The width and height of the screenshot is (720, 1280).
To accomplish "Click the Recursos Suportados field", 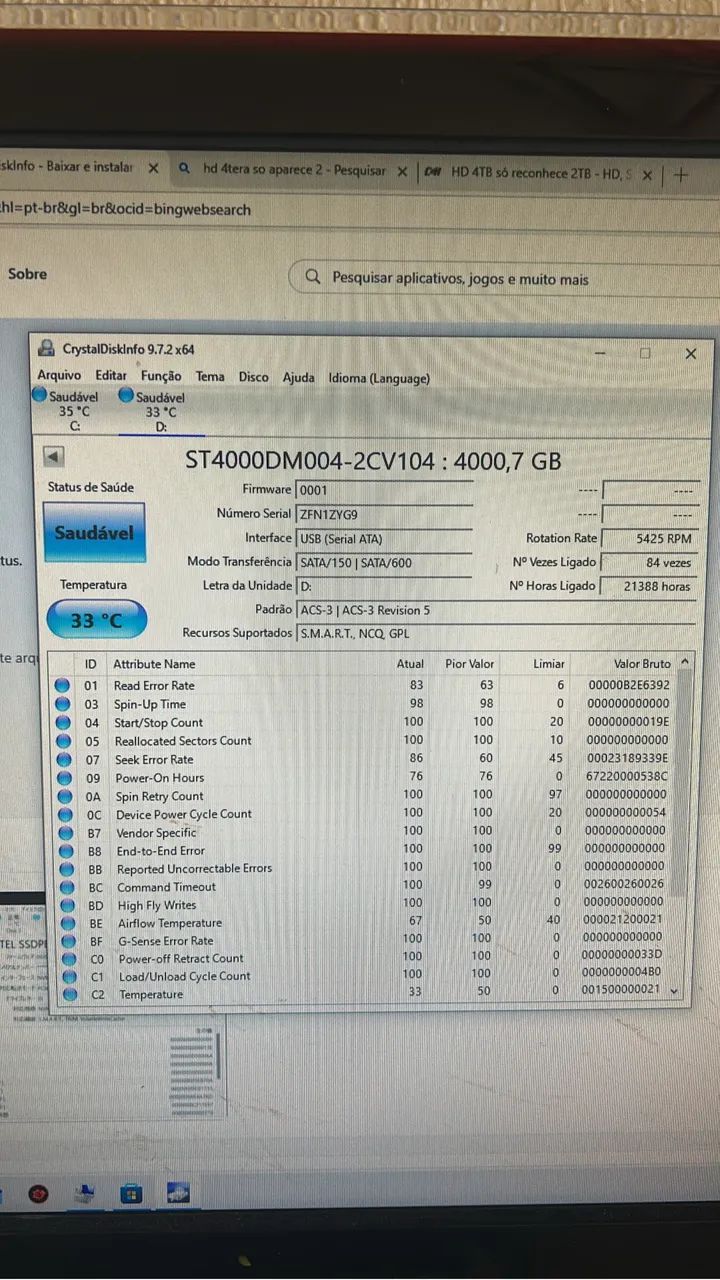I will (x=496, y=633).
